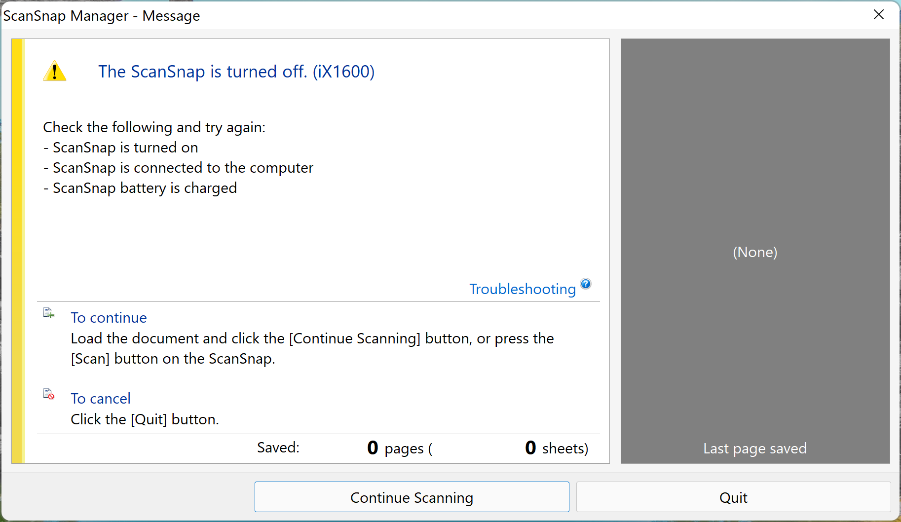Click "The ScanSnap is turned off. (iX1600)" heading
Image resolution: width=901 pixels, height=522 pixels.
point(236,71)
